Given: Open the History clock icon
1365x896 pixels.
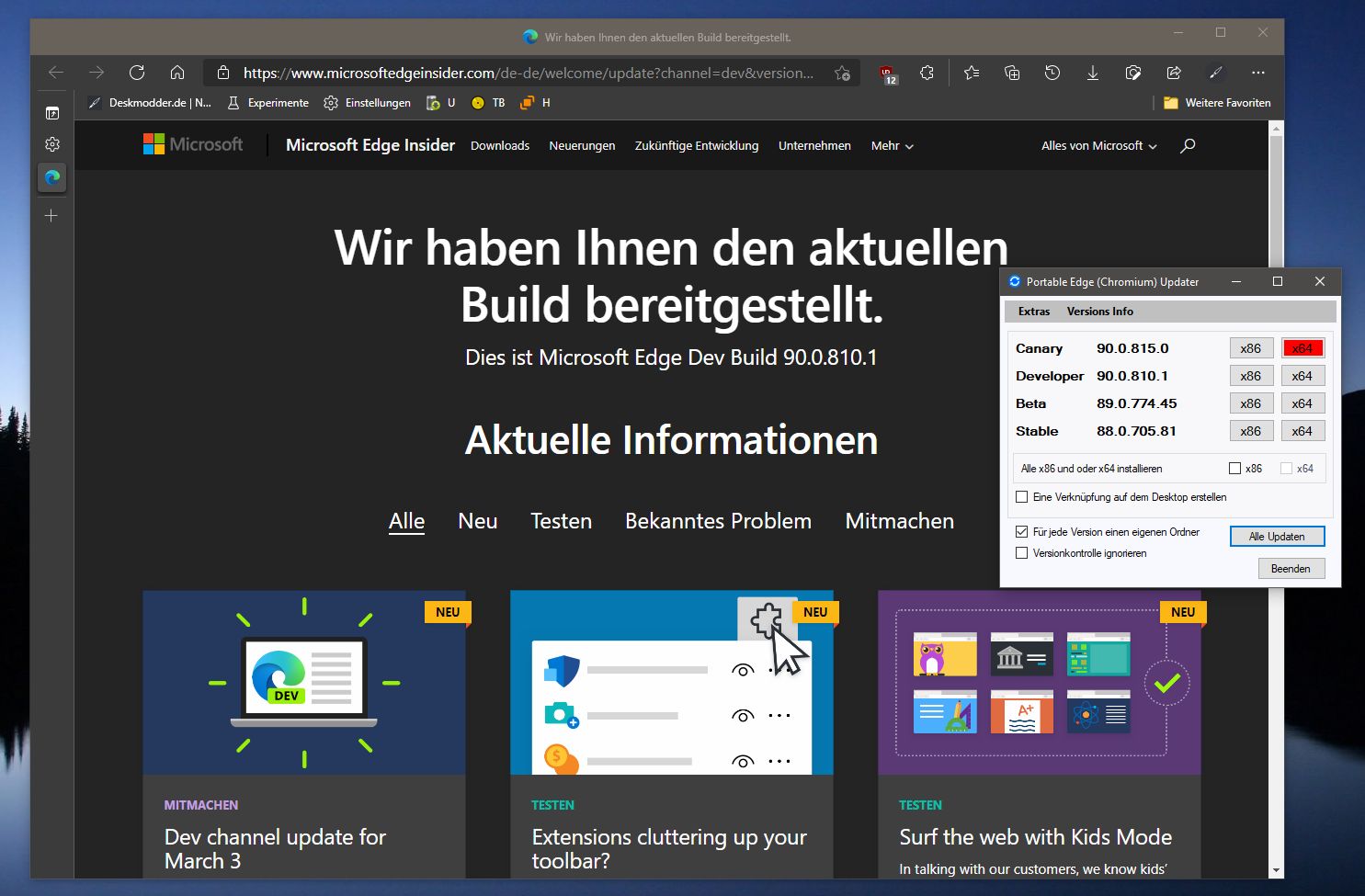Looking at the screenshot, I should (x=1052, y=73).
